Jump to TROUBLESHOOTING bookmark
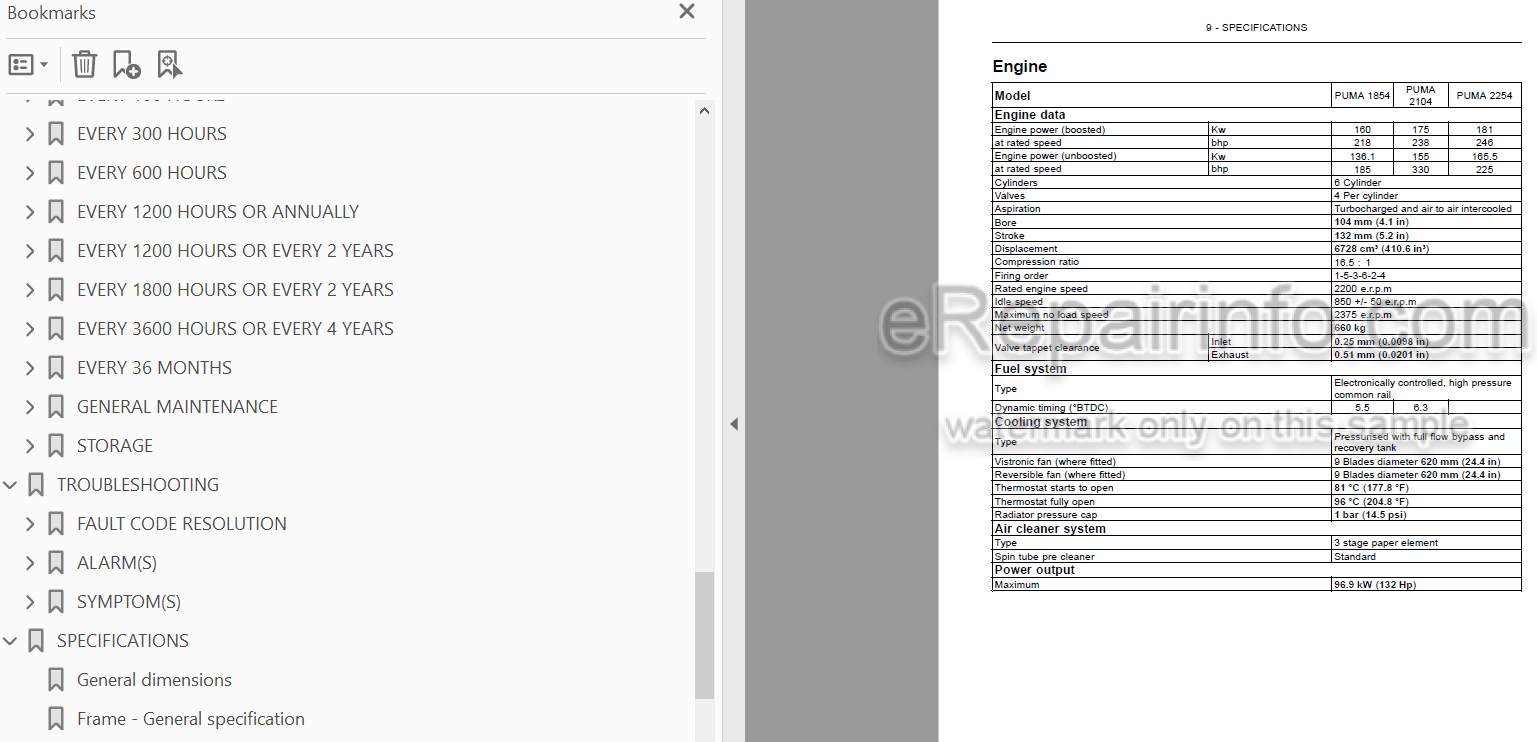Screen dimensions: 1537x742 coord(138,485)
